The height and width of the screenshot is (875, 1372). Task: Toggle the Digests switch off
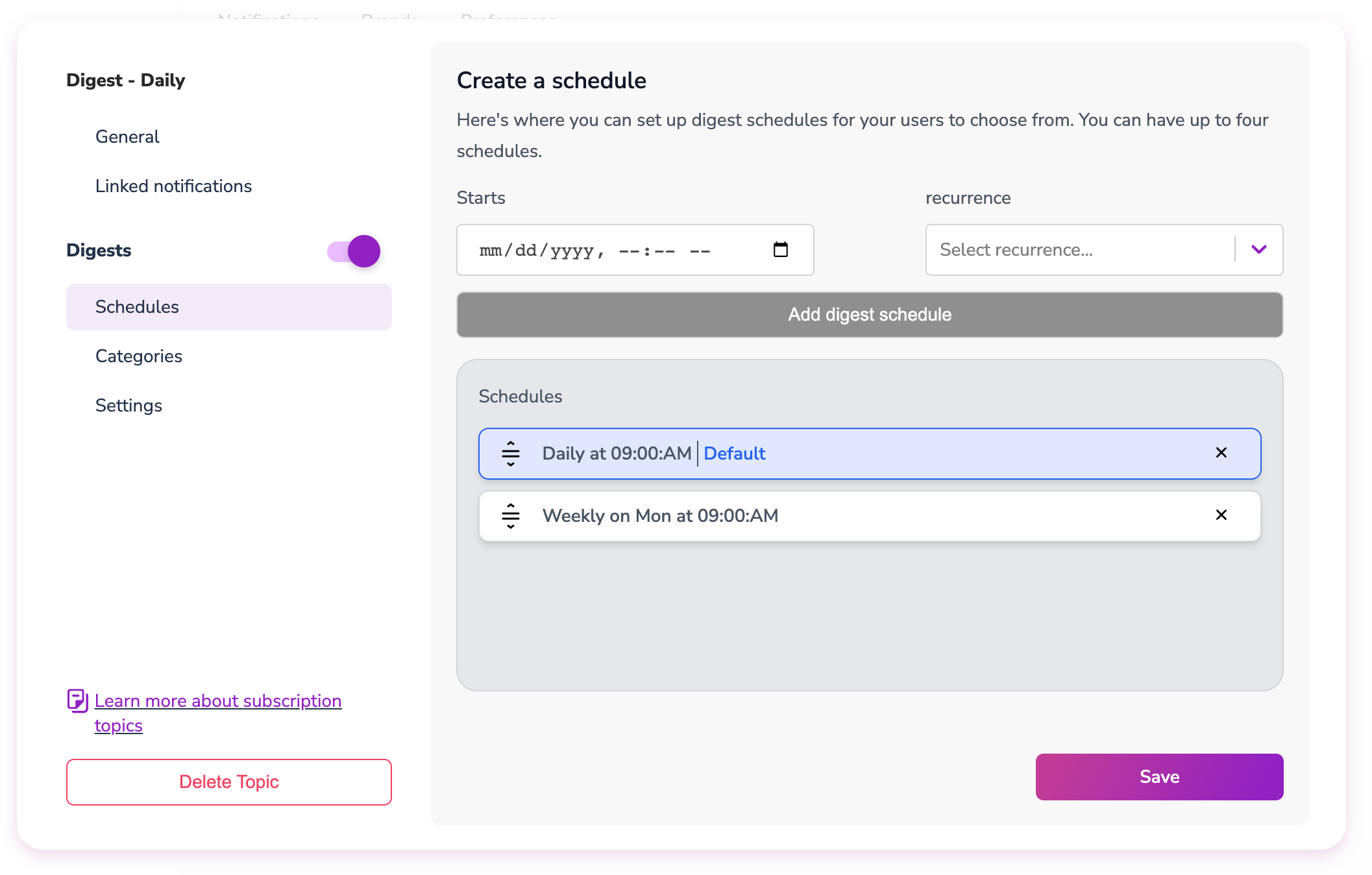[354, 251]
